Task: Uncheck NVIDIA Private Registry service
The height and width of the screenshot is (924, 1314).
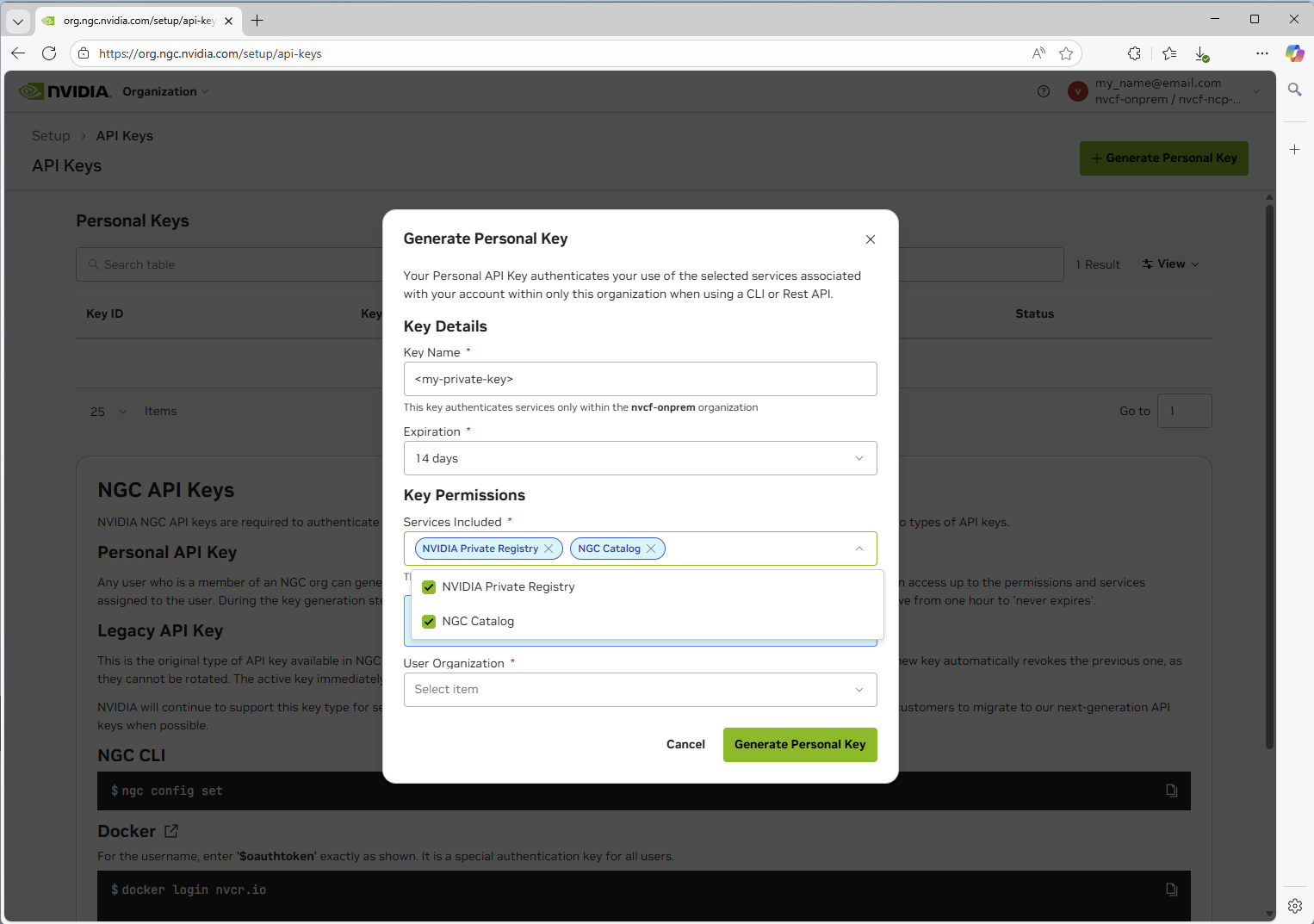Action: point(429,586)
